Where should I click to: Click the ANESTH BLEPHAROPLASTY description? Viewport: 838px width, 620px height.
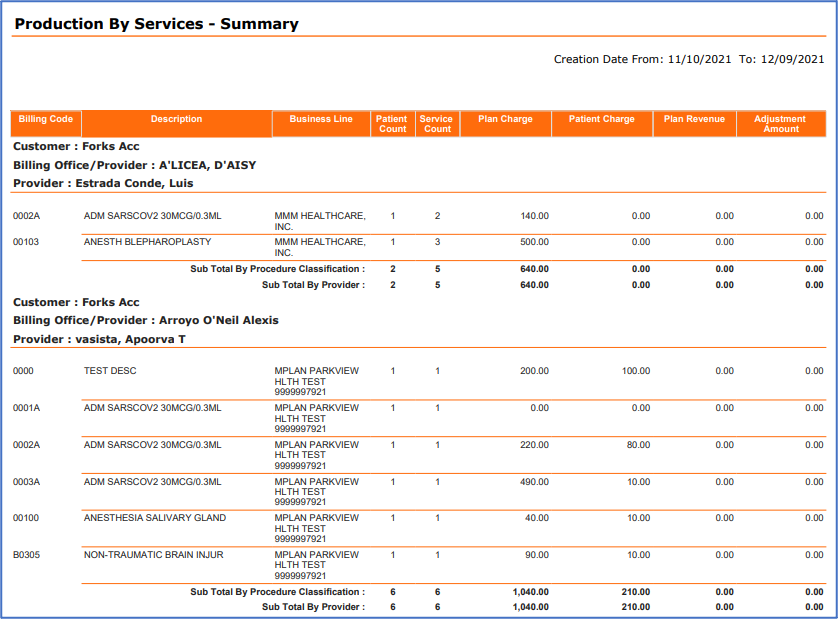147,242
